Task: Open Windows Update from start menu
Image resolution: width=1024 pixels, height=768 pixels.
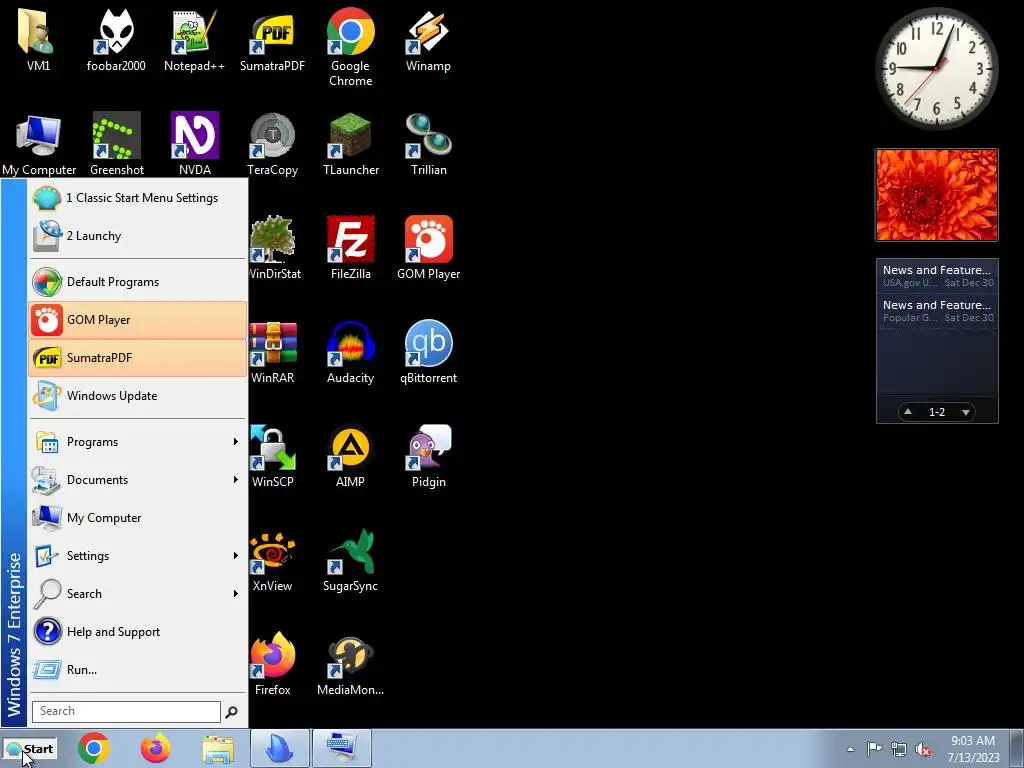Action: click(x=138, y=396)
